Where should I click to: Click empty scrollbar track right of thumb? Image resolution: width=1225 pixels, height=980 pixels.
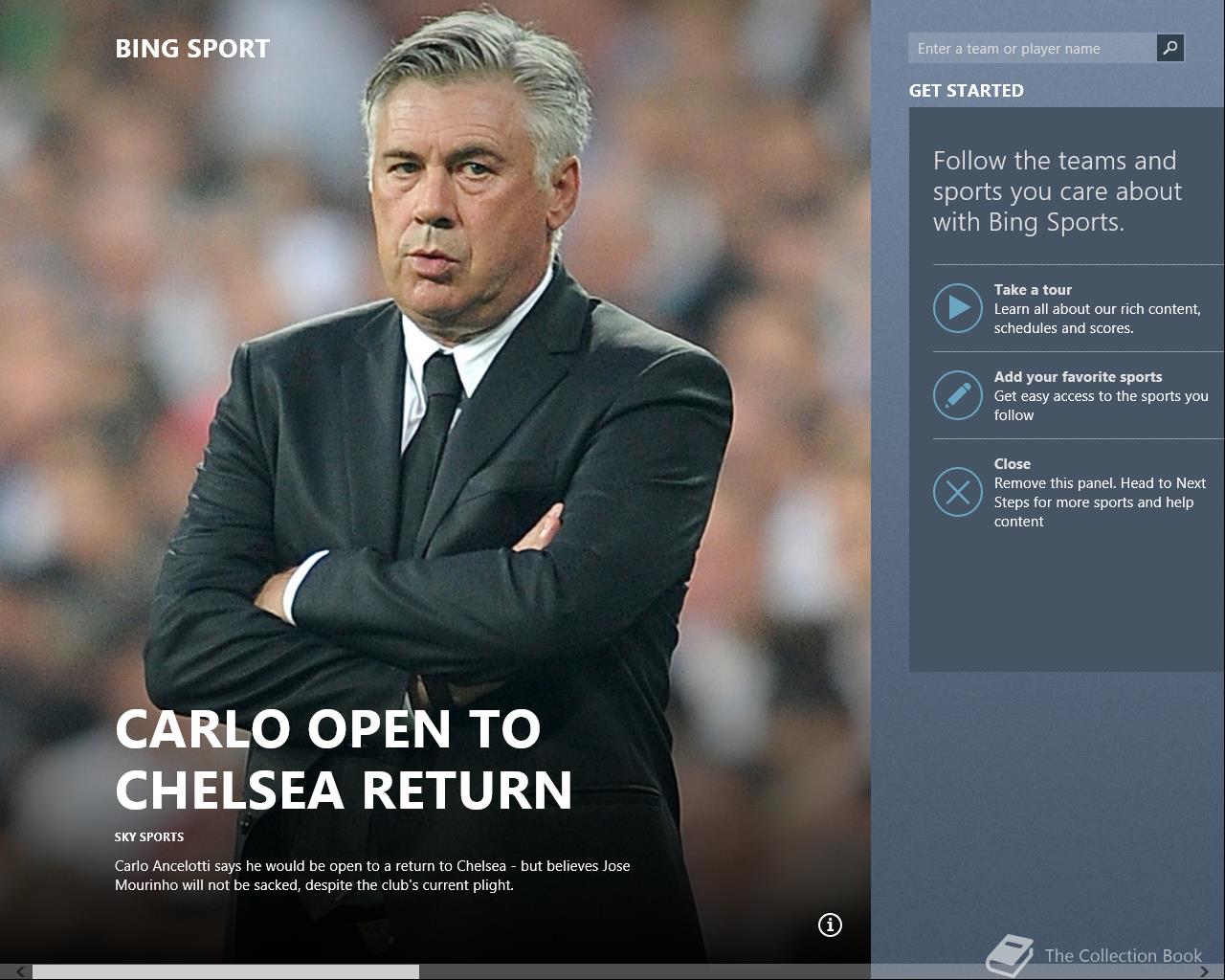pyautogui.click(x=804, y=971)
